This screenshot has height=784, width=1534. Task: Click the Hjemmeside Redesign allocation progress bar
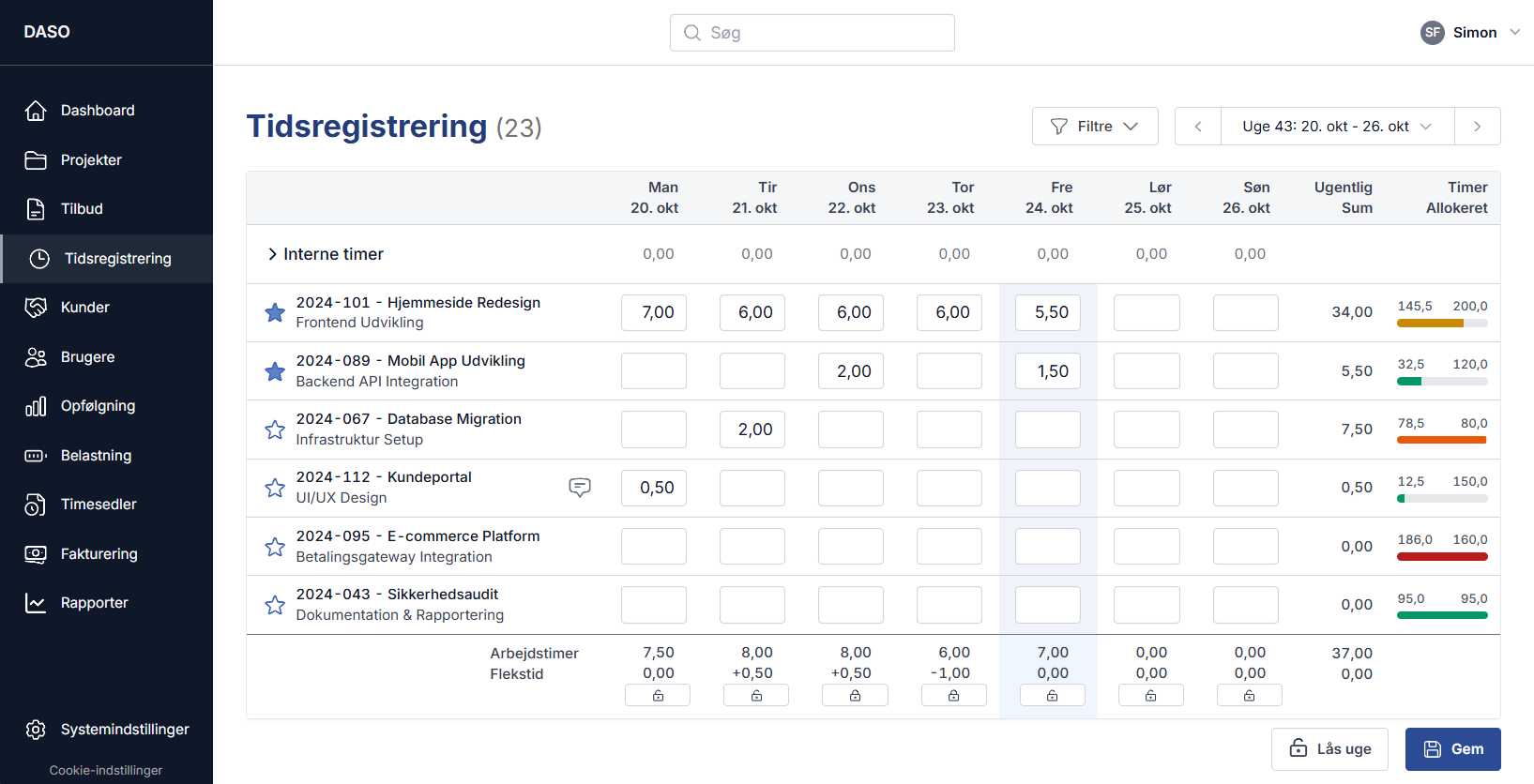[1441, 324]
